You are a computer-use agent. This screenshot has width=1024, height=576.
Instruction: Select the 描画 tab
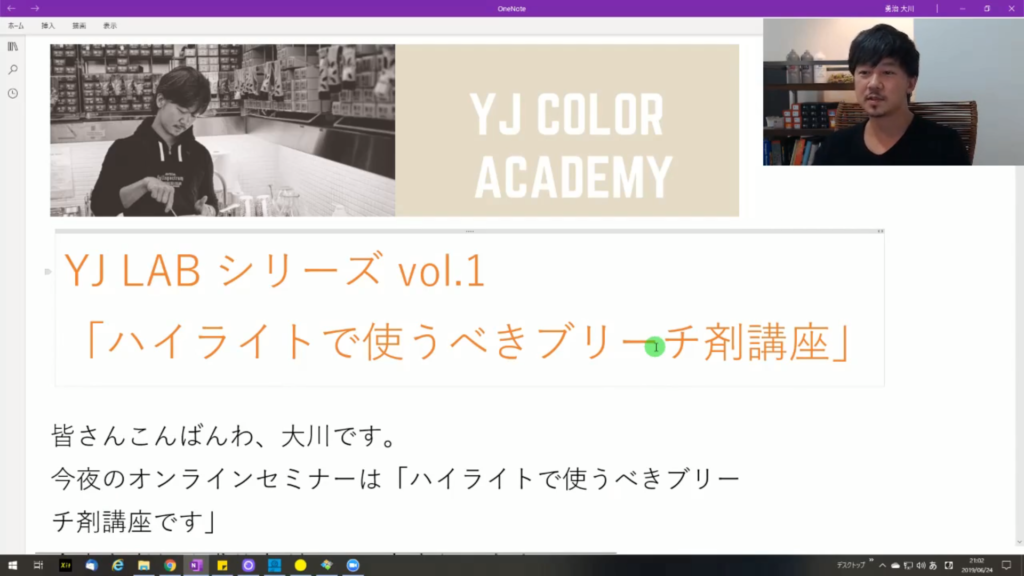coord(79,25)
